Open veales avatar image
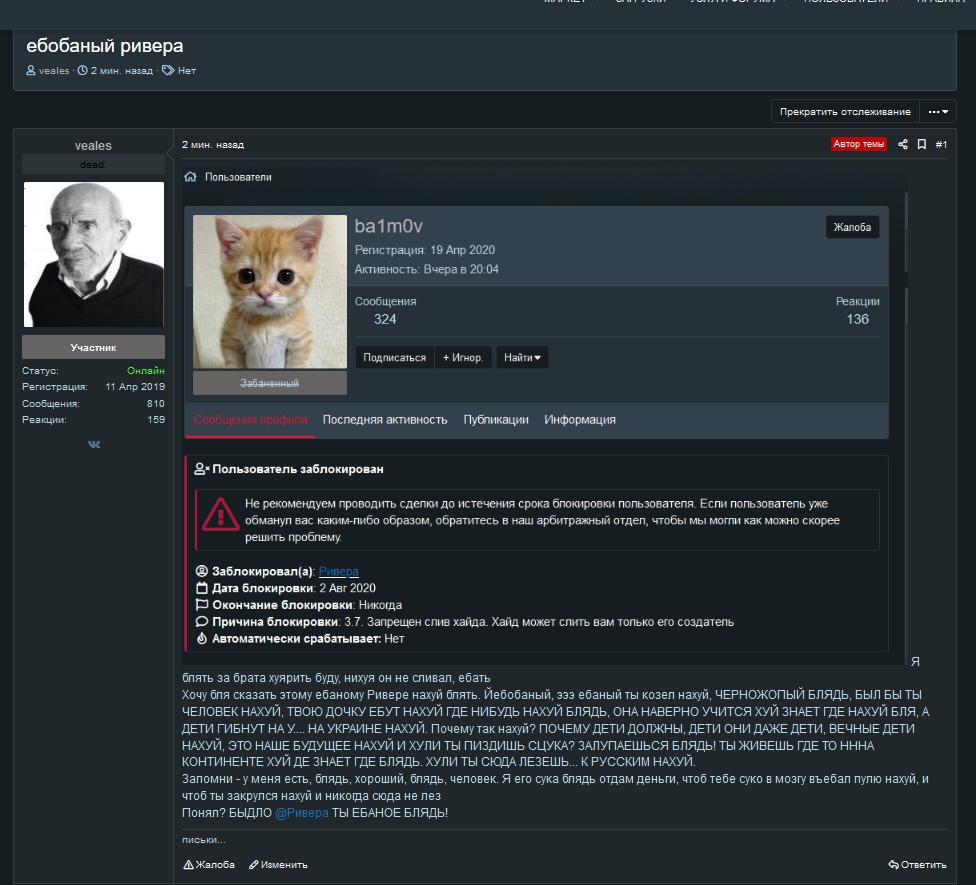This screenshot has width=976, height=885. pyautogui.click(x=94, y=255)
